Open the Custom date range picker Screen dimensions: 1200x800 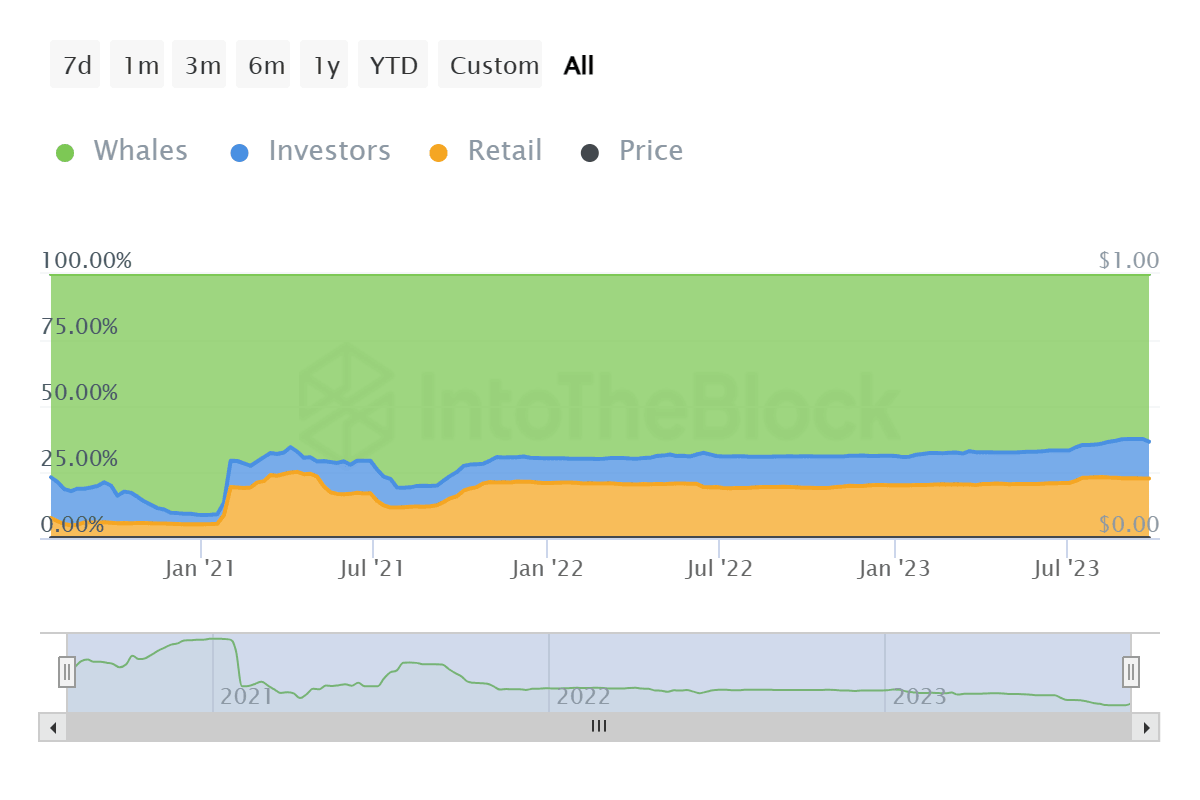click(x=493, y=66)
